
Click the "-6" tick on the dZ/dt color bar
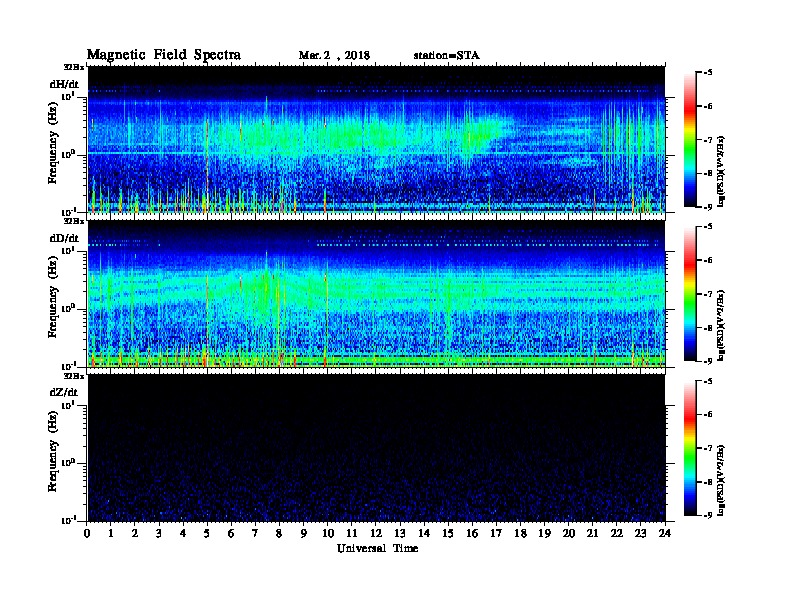708,415
